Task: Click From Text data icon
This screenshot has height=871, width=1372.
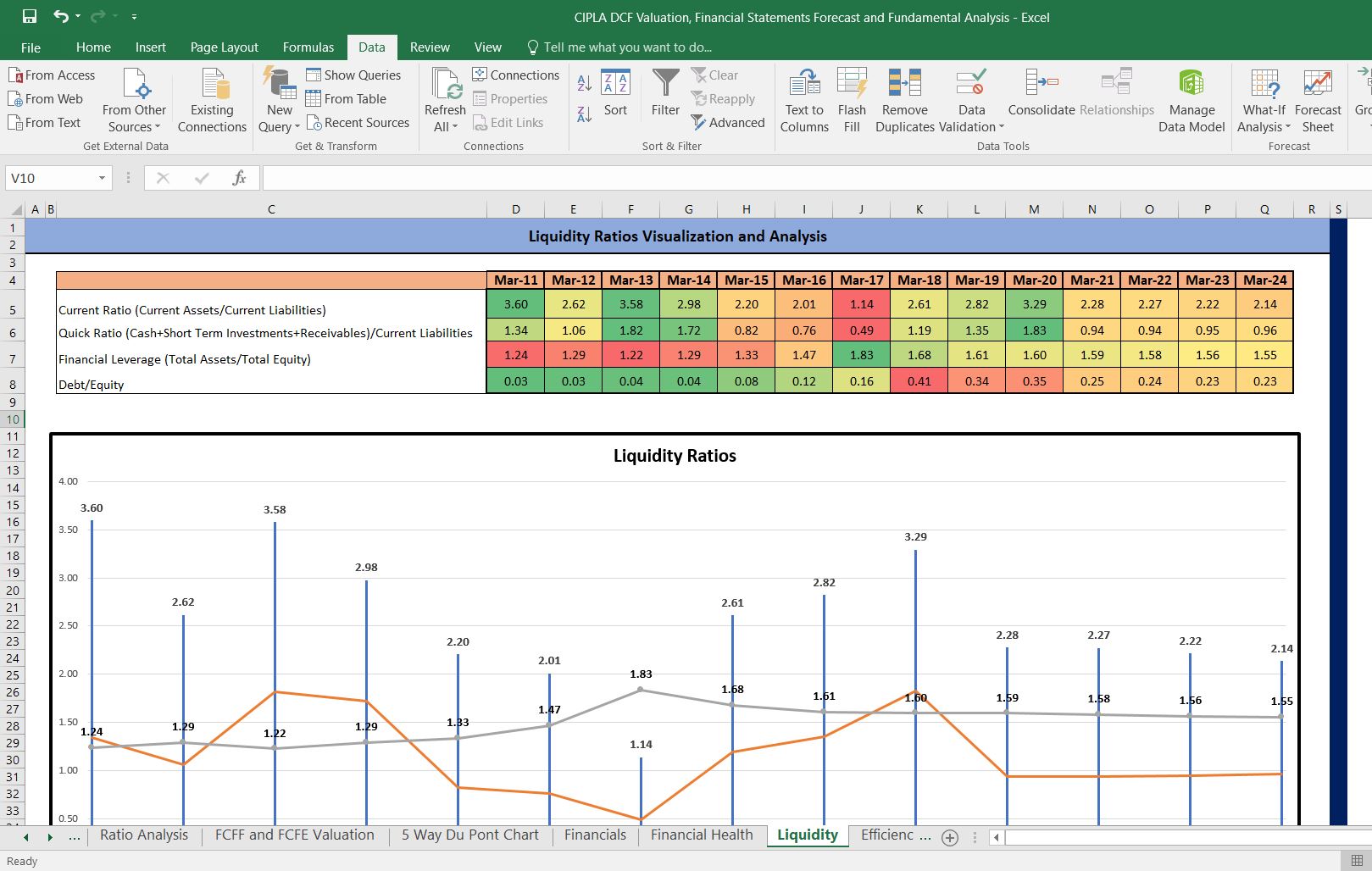Action: (x=15, y=123)
